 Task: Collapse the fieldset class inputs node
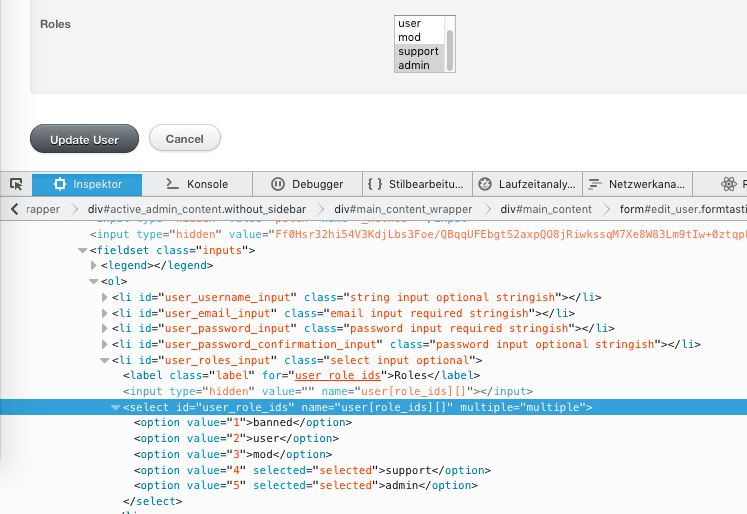click(82, 250)
